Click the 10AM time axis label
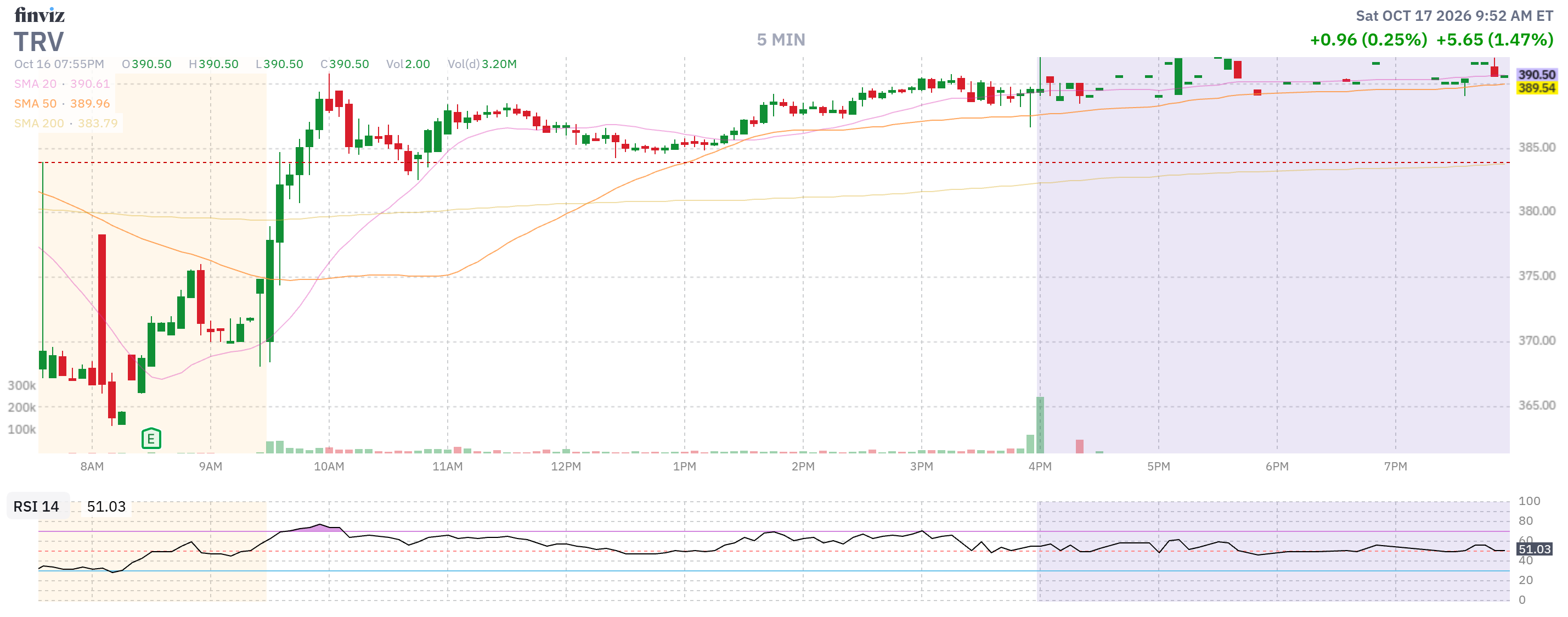 (329, 467)
